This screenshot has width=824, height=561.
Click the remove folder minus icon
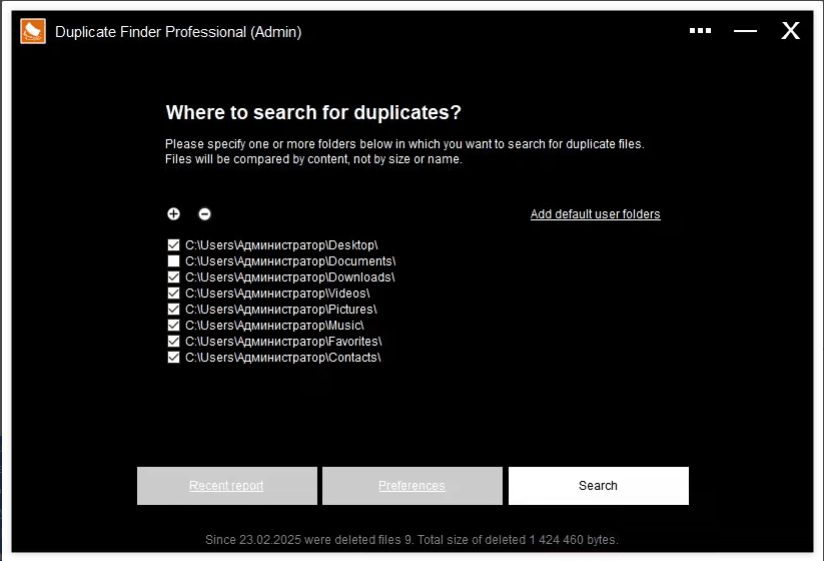click(204, 214)
